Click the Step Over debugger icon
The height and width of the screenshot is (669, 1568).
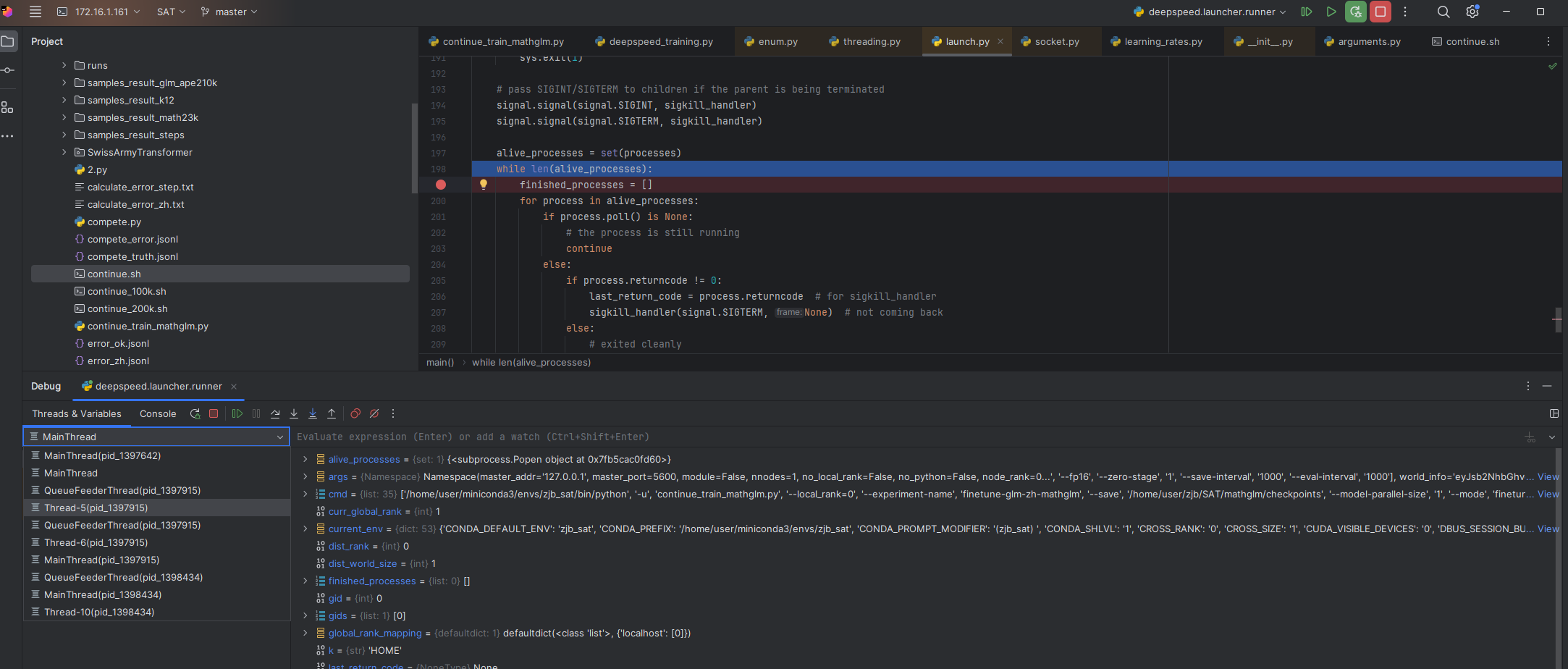275,413
